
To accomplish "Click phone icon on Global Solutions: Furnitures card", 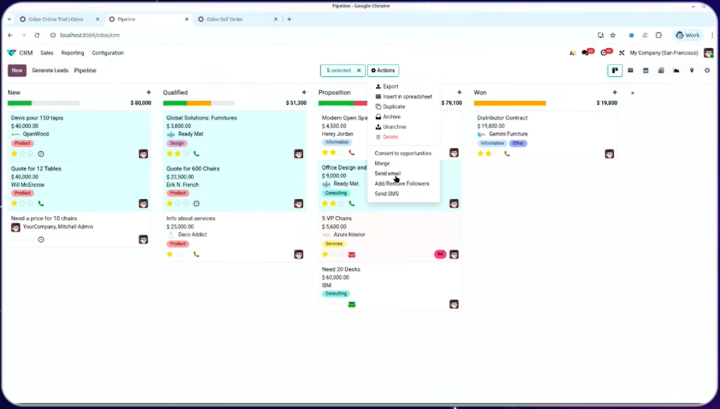I will 197,154.
